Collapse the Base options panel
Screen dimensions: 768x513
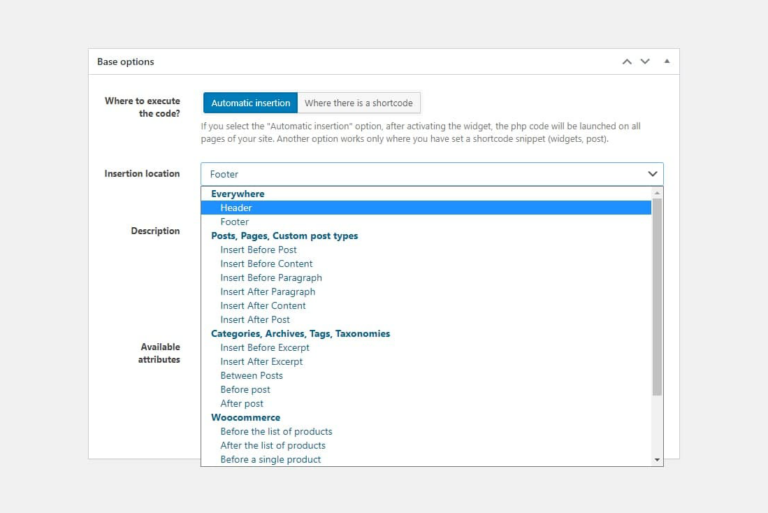pos(666,62)
